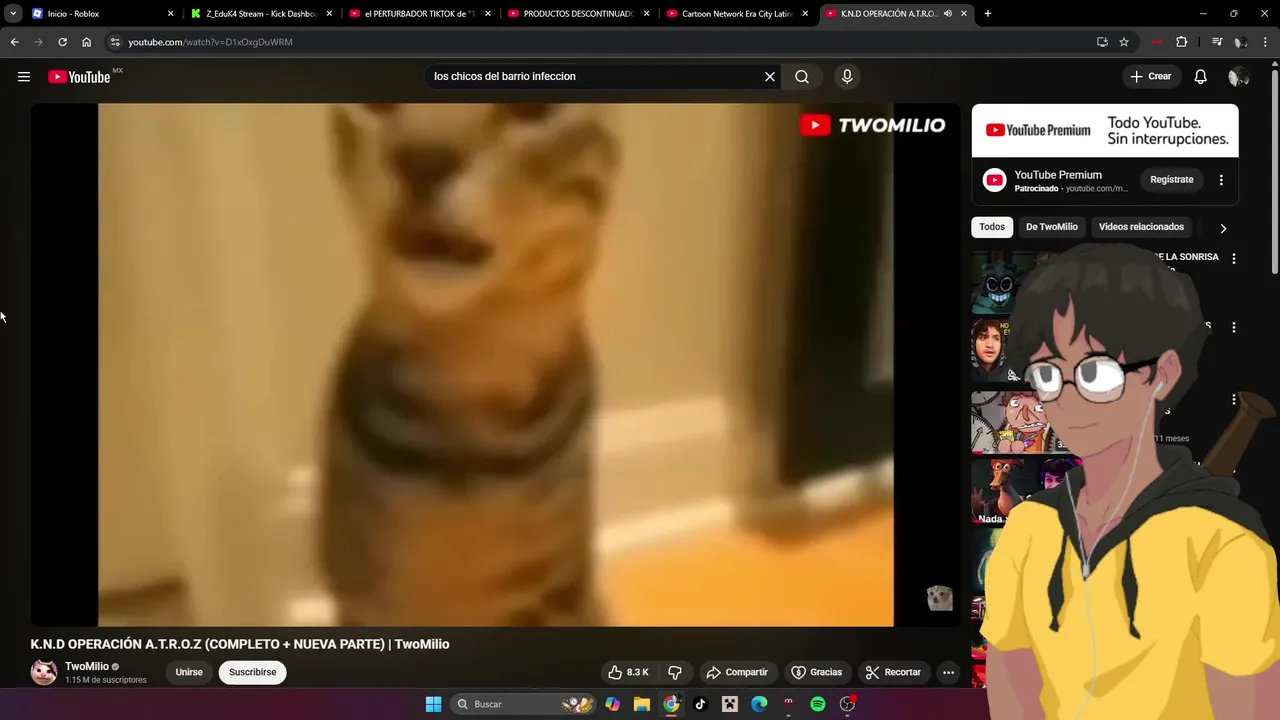Open options menu of second suggested video
This screenshot has width=1280, height=720.
tap(1234, 327)
